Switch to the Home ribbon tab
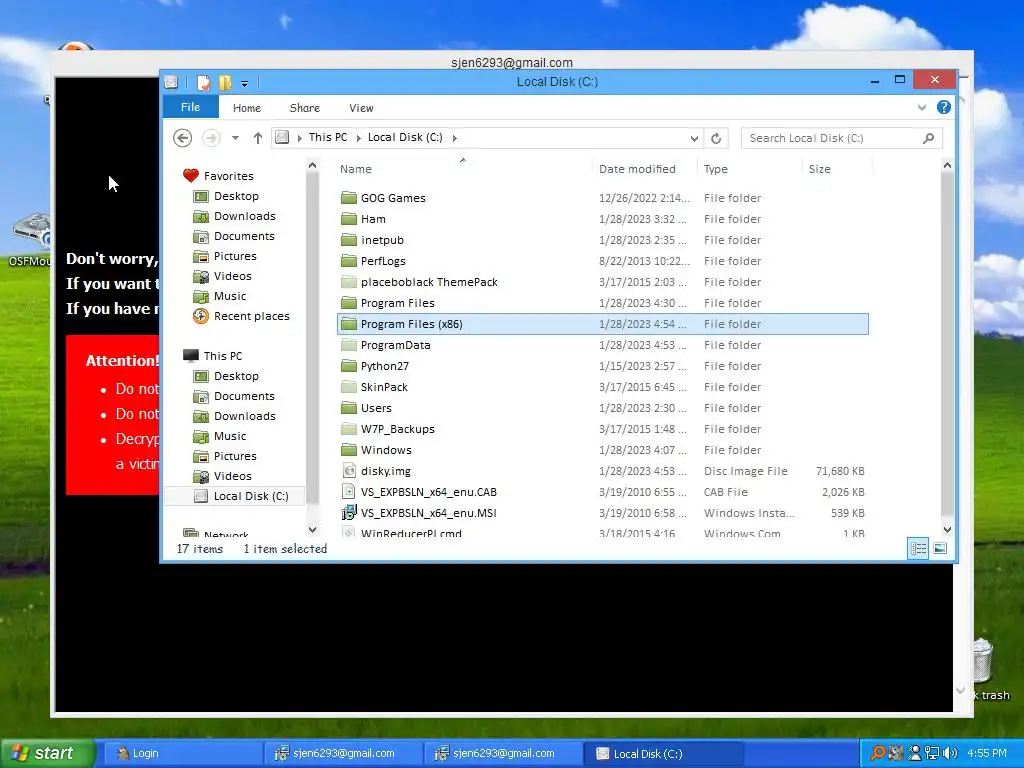 (x=247, y=108)
